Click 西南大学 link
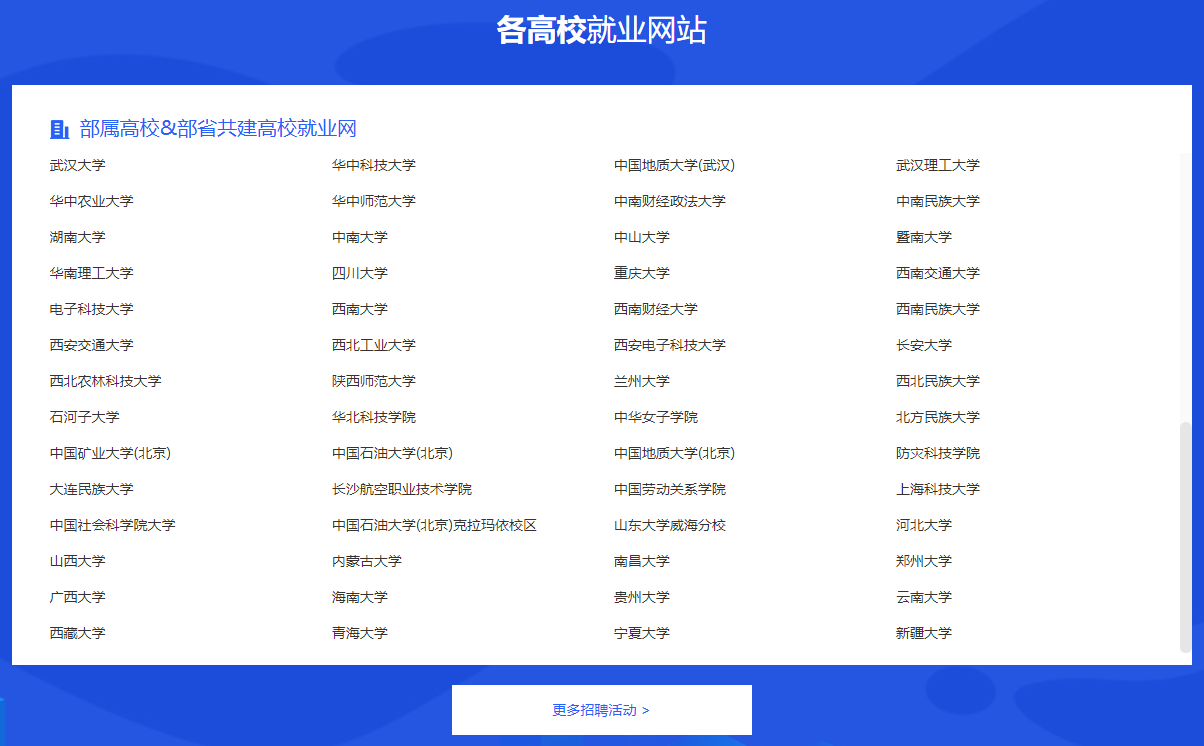Viewport: 1204px width, 746px height. 360,309
